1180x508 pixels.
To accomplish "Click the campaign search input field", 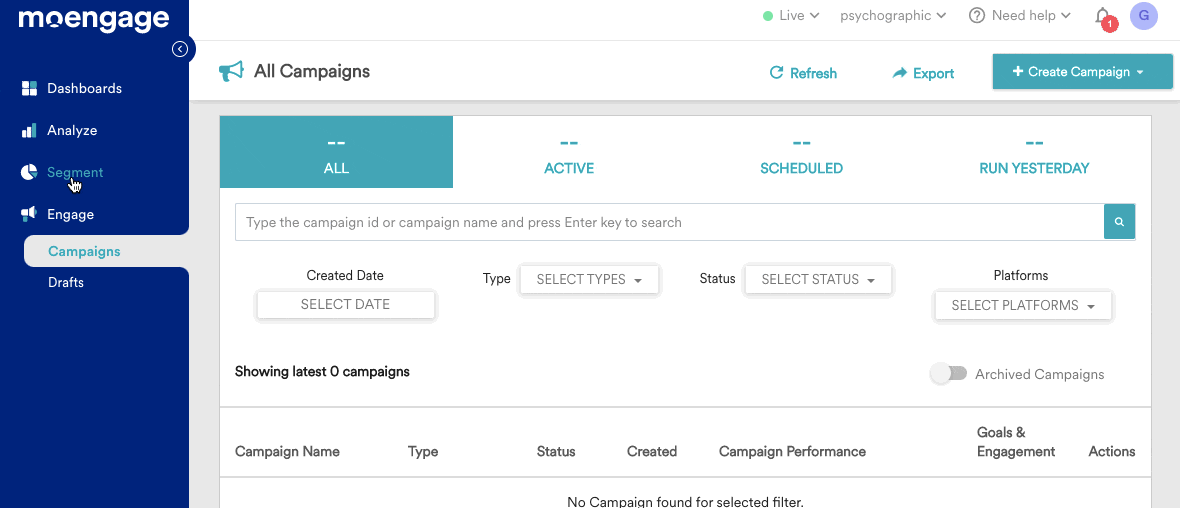I will pos(668,222).
